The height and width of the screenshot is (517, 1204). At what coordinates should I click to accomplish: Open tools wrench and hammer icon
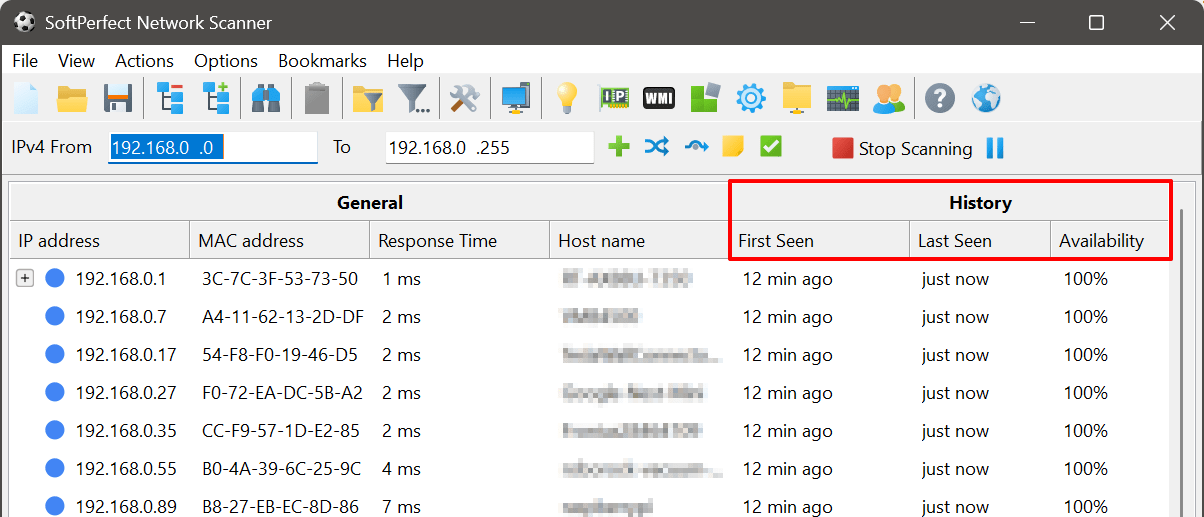465,98
